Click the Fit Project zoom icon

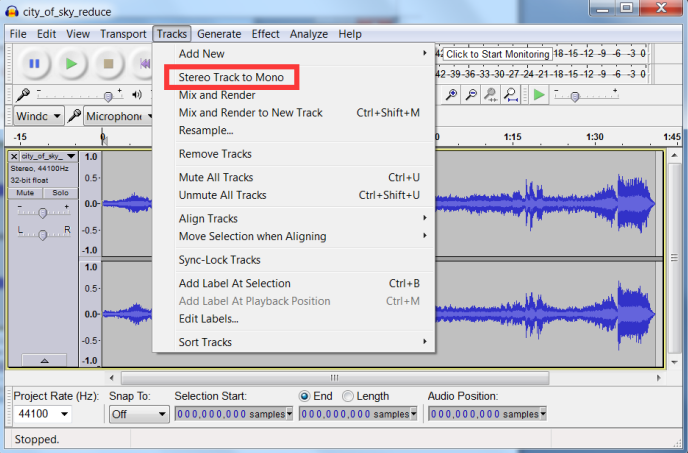(x=511, y=95)
